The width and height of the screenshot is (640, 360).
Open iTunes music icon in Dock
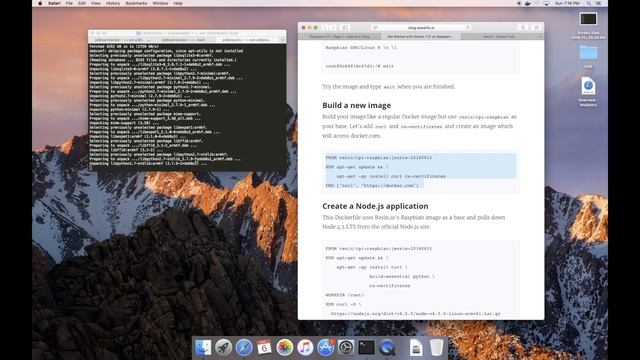(x=305, y=347)
